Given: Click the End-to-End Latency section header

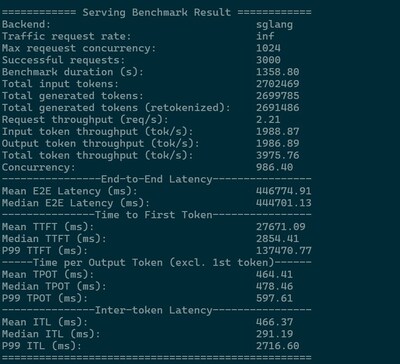Looking at the screenshot, I should coord(157,179).
